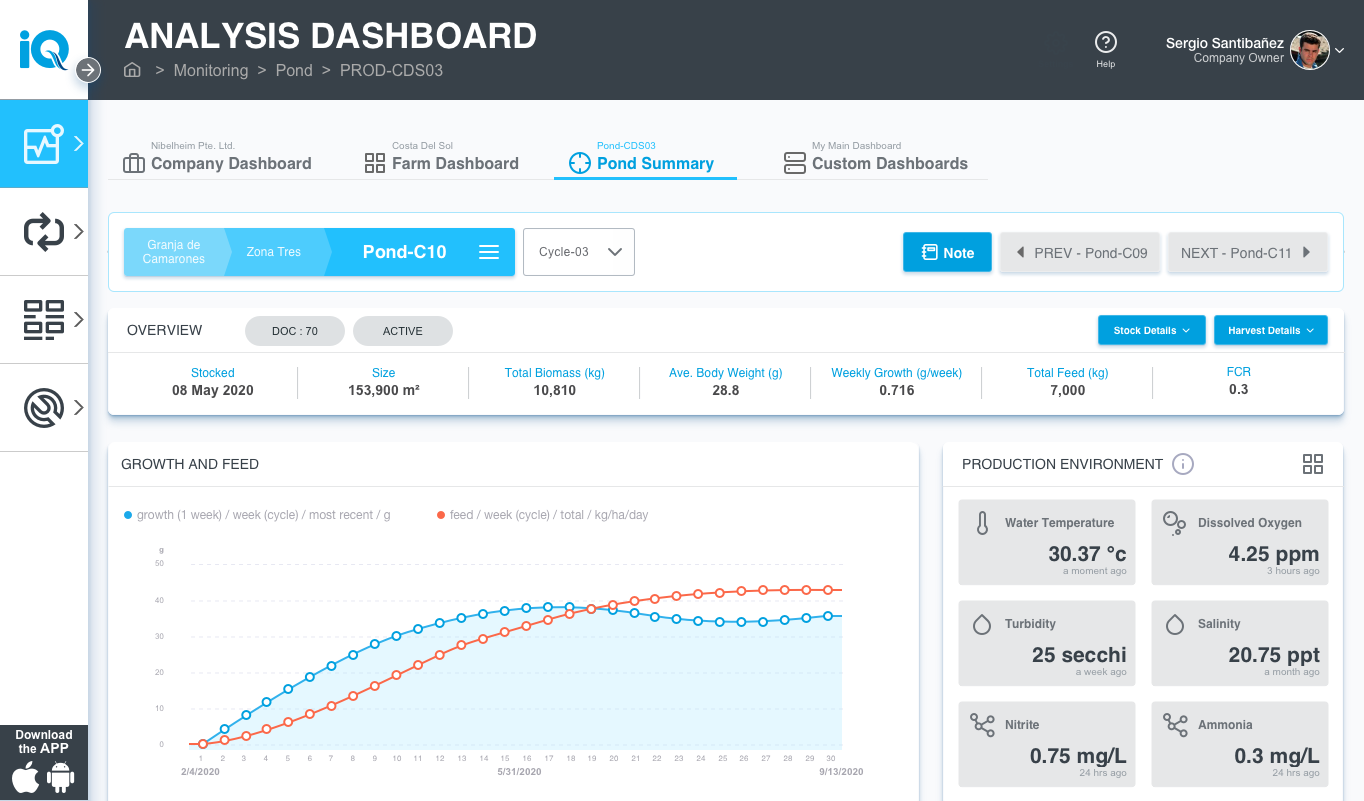
Task: Click the home breadcrumb icon
Action: coord(132,70)
